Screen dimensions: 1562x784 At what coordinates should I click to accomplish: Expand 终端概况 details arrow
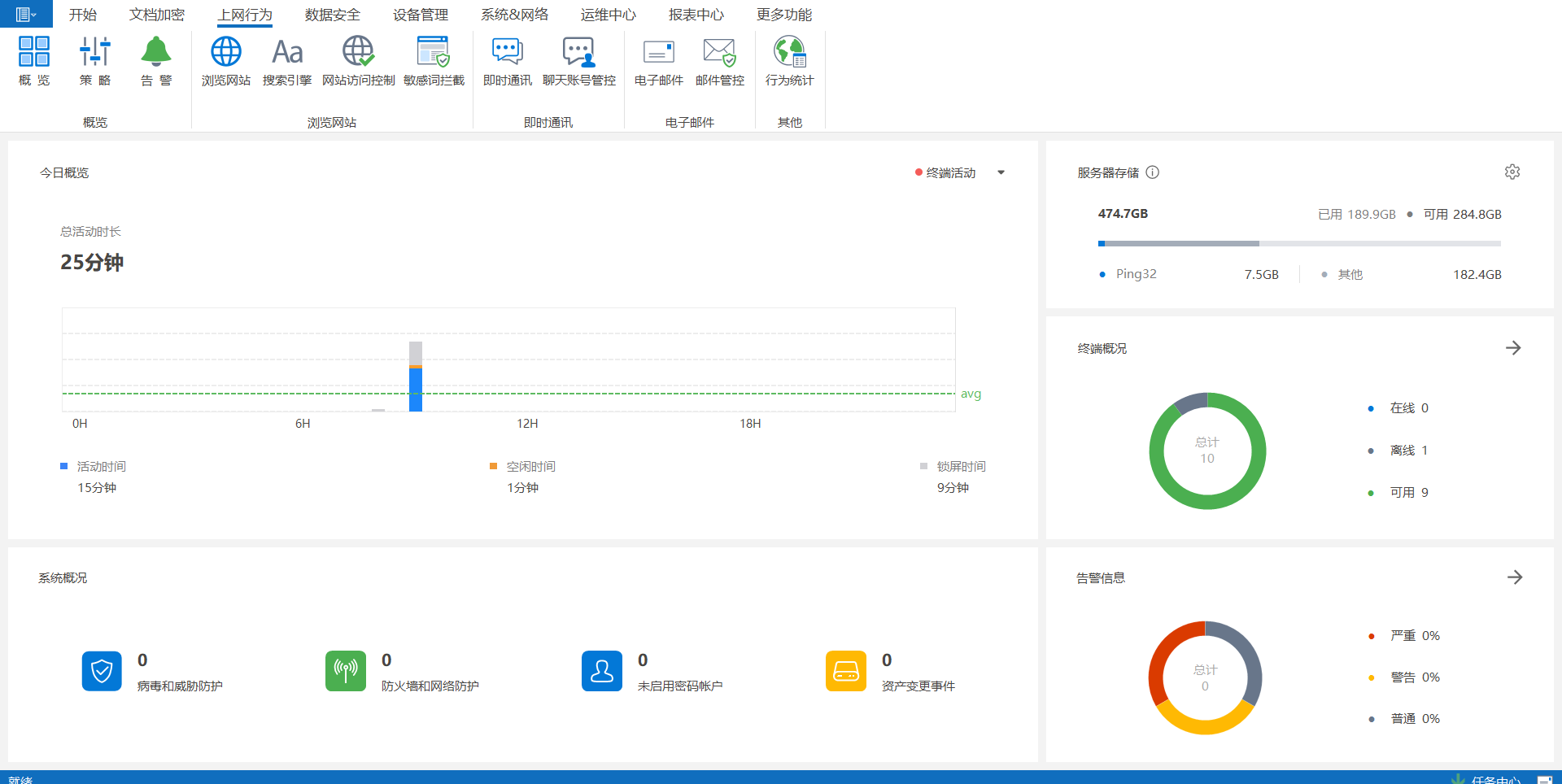tap(1513, 348)
